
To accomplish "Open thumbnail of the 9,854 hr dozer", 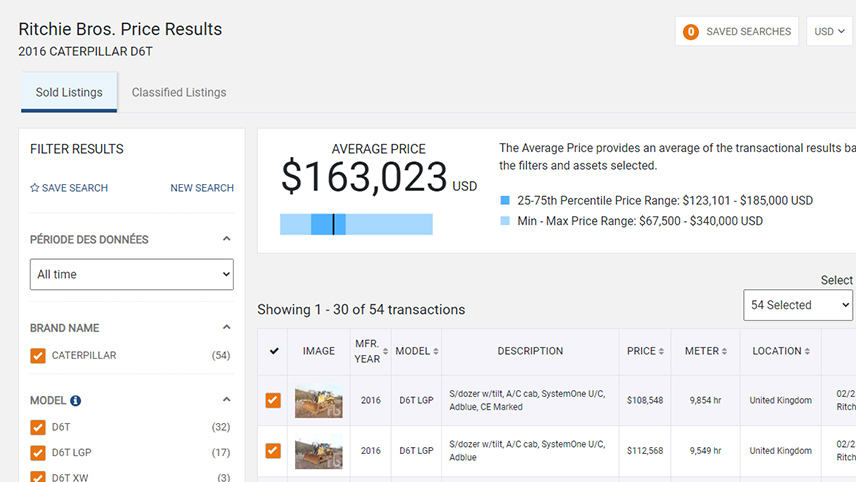I will tap(319, 401).
